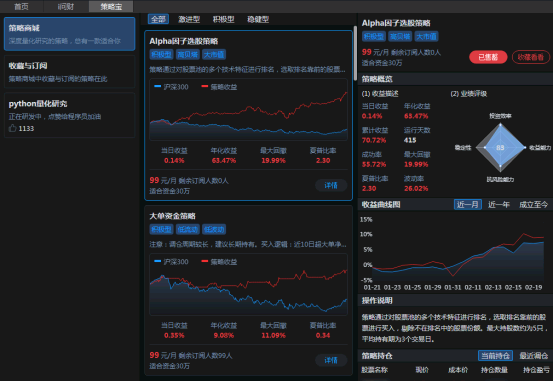
Task: Click the red 已售罄 button
Action: (488, 57)
